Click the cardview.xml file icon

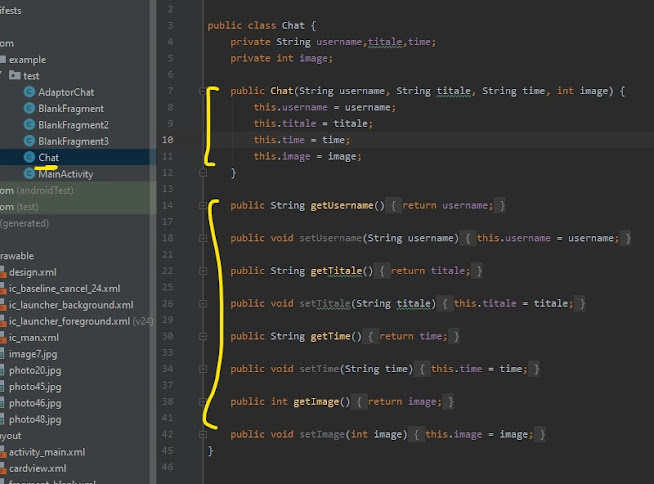[3, 468]
